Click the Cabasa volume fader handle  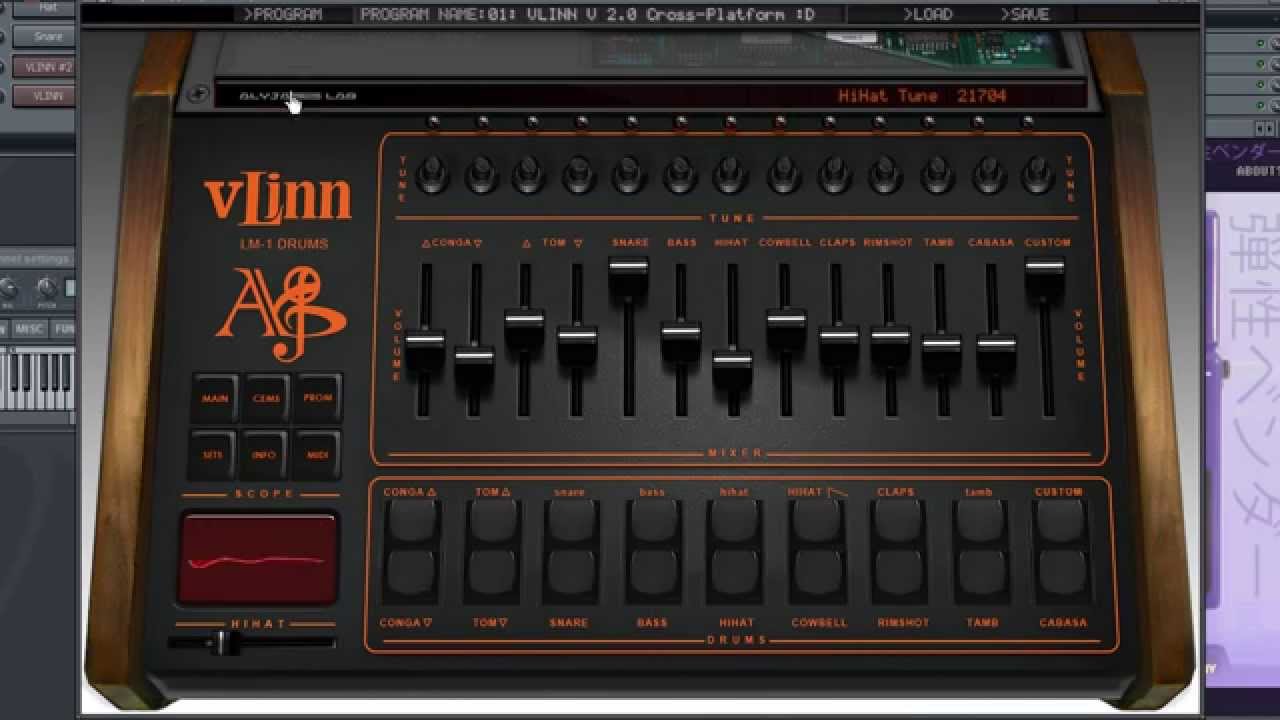click(996, 344)
